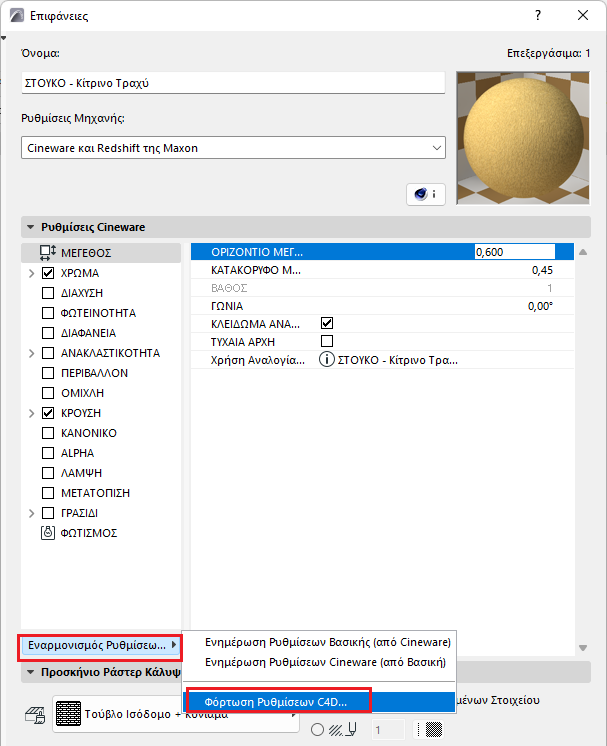
Task: Check the ΤΥΧΑΙΑ ΑΡΧΗ checkbox
Action: [x=327, y=341]
